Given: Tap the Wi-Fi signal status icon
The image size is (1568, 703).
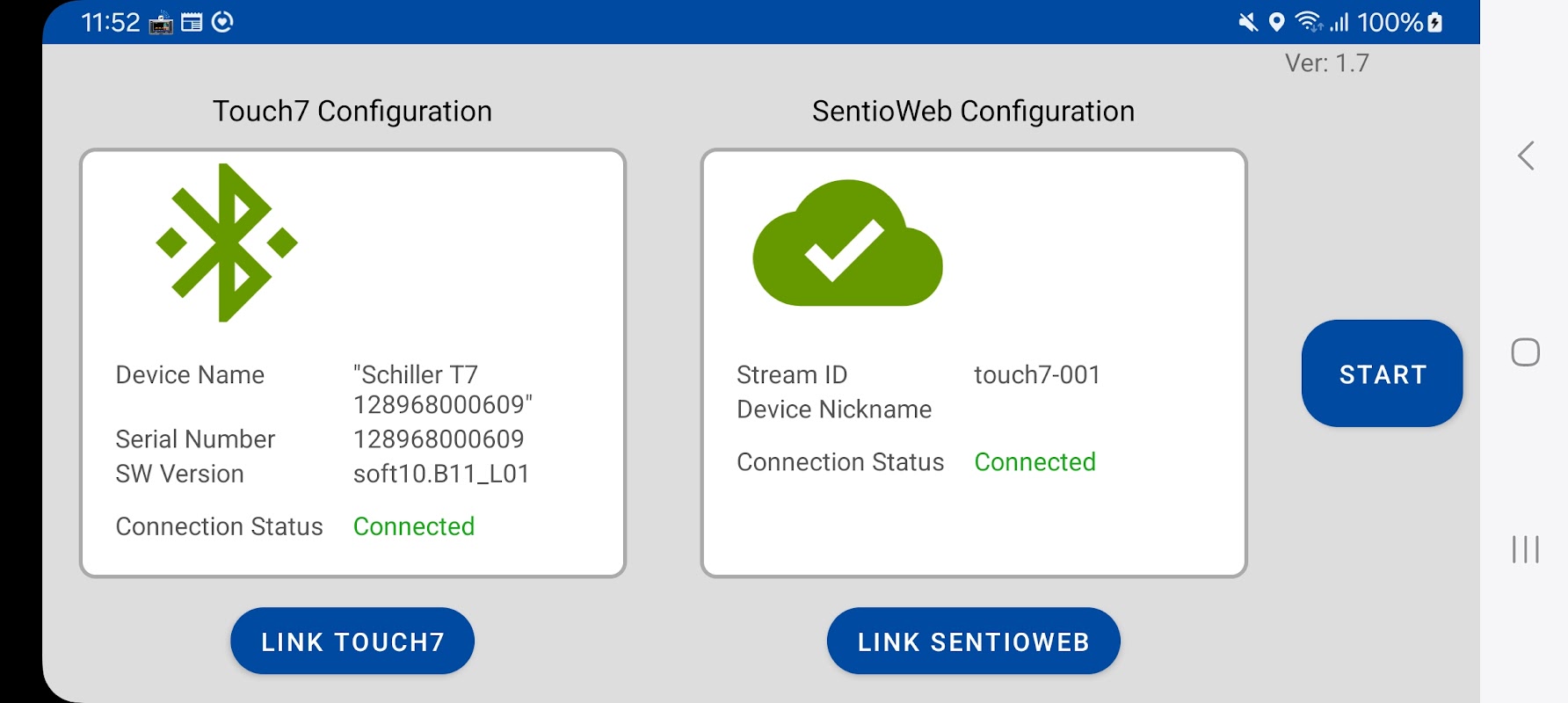Looking at the screenshot, I should (x=1309, y=22).
